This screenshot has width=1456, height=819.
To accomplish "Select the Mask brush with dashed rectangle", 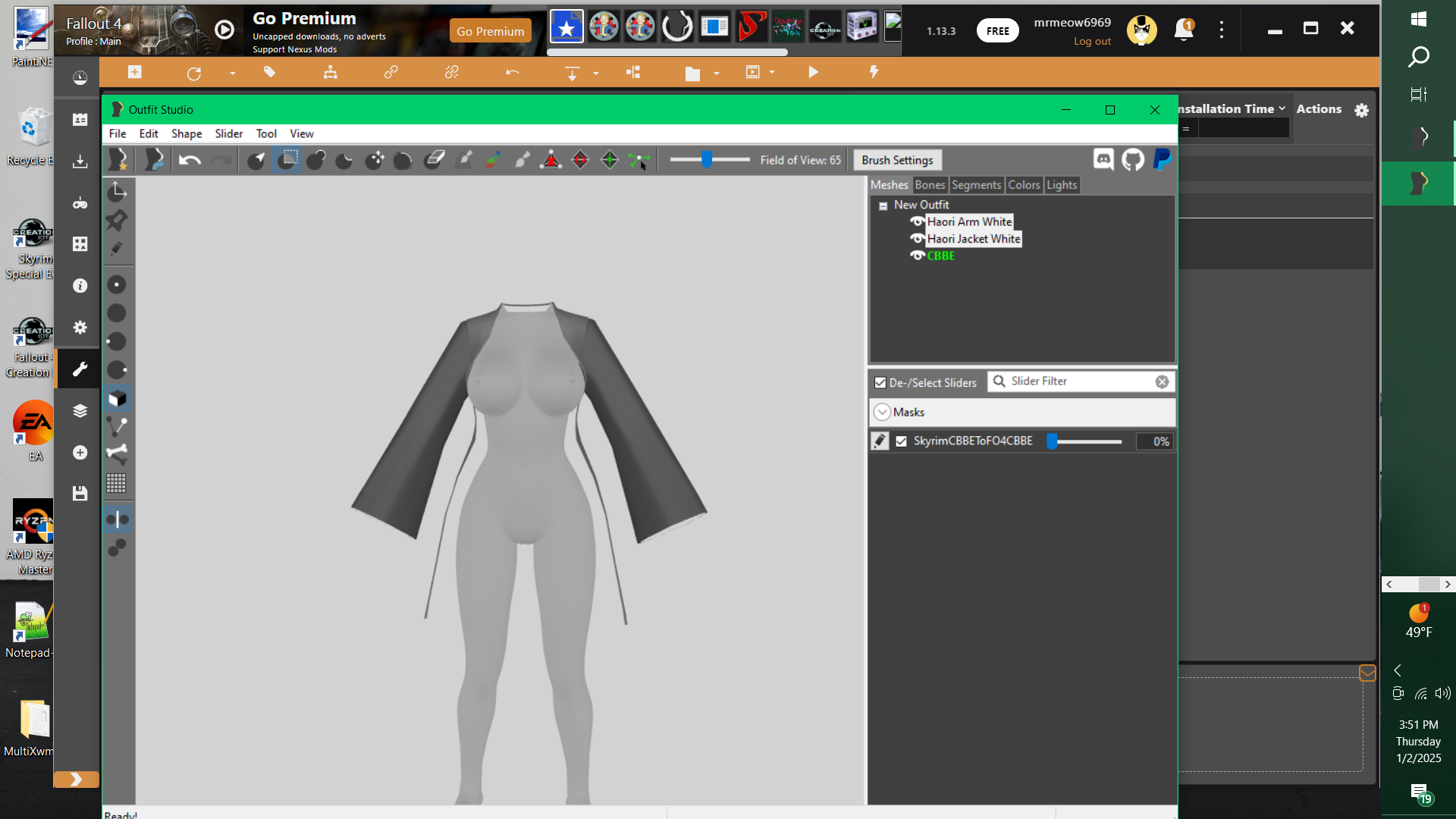I will click(287, 160).
